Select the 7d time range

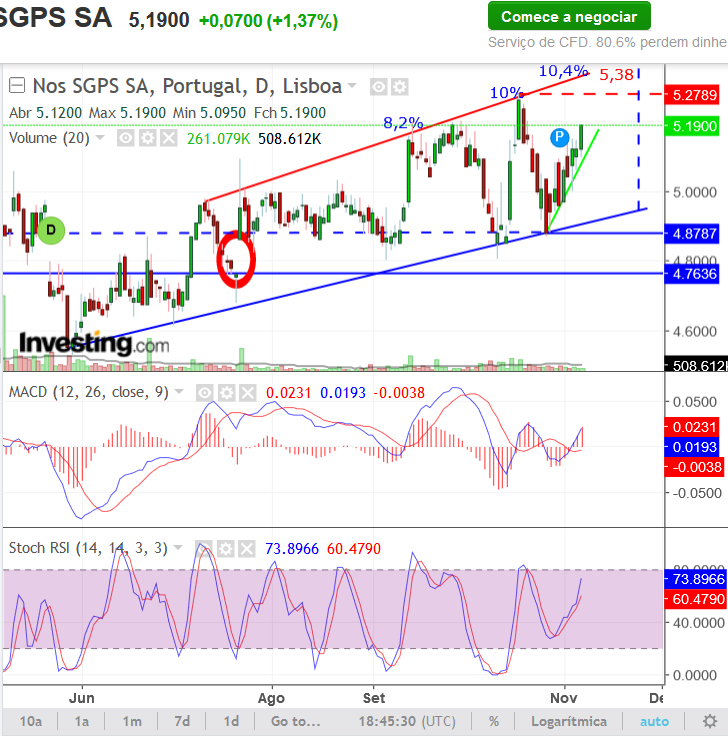(182, 721)
